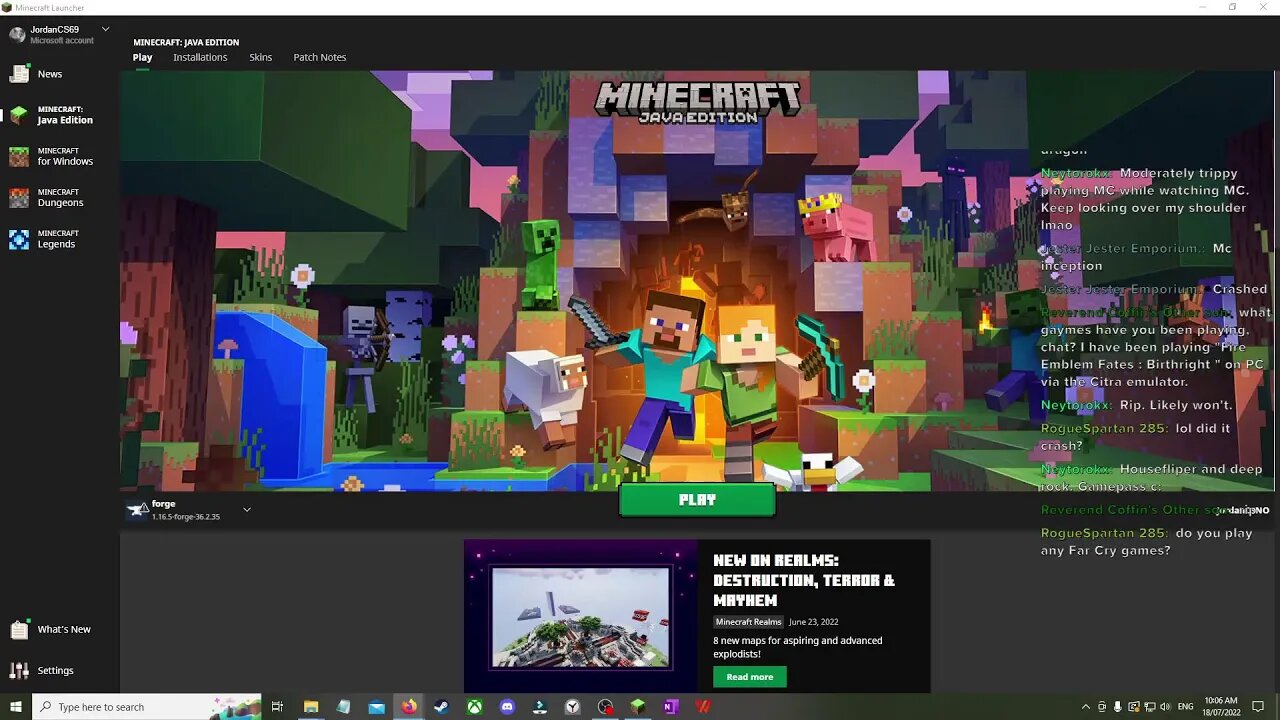Open the Realms news map thumbnail
Image resolution: width=1280 pixels, height=720 pixels.
pyautogui.click(x=580, y=617)
